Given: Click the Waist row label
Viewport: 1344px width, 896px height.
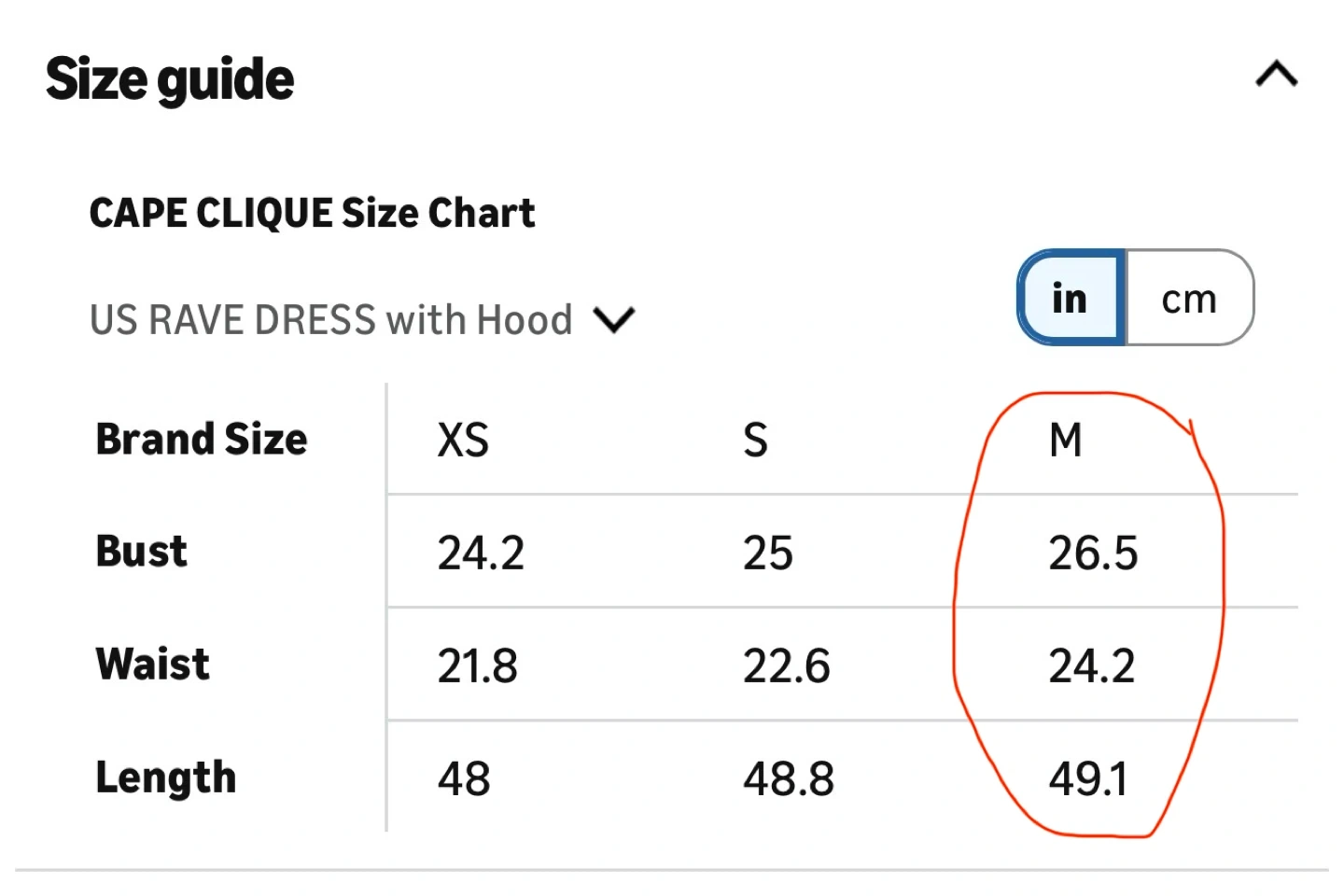Looking at the screenshot, I should pyautogui.click(x=153, y=665).
